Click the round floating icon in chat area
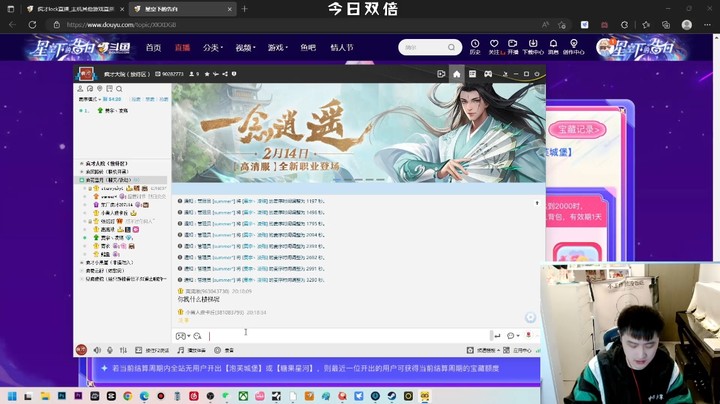This screenshot has width=720, height=404. [530, 318]
